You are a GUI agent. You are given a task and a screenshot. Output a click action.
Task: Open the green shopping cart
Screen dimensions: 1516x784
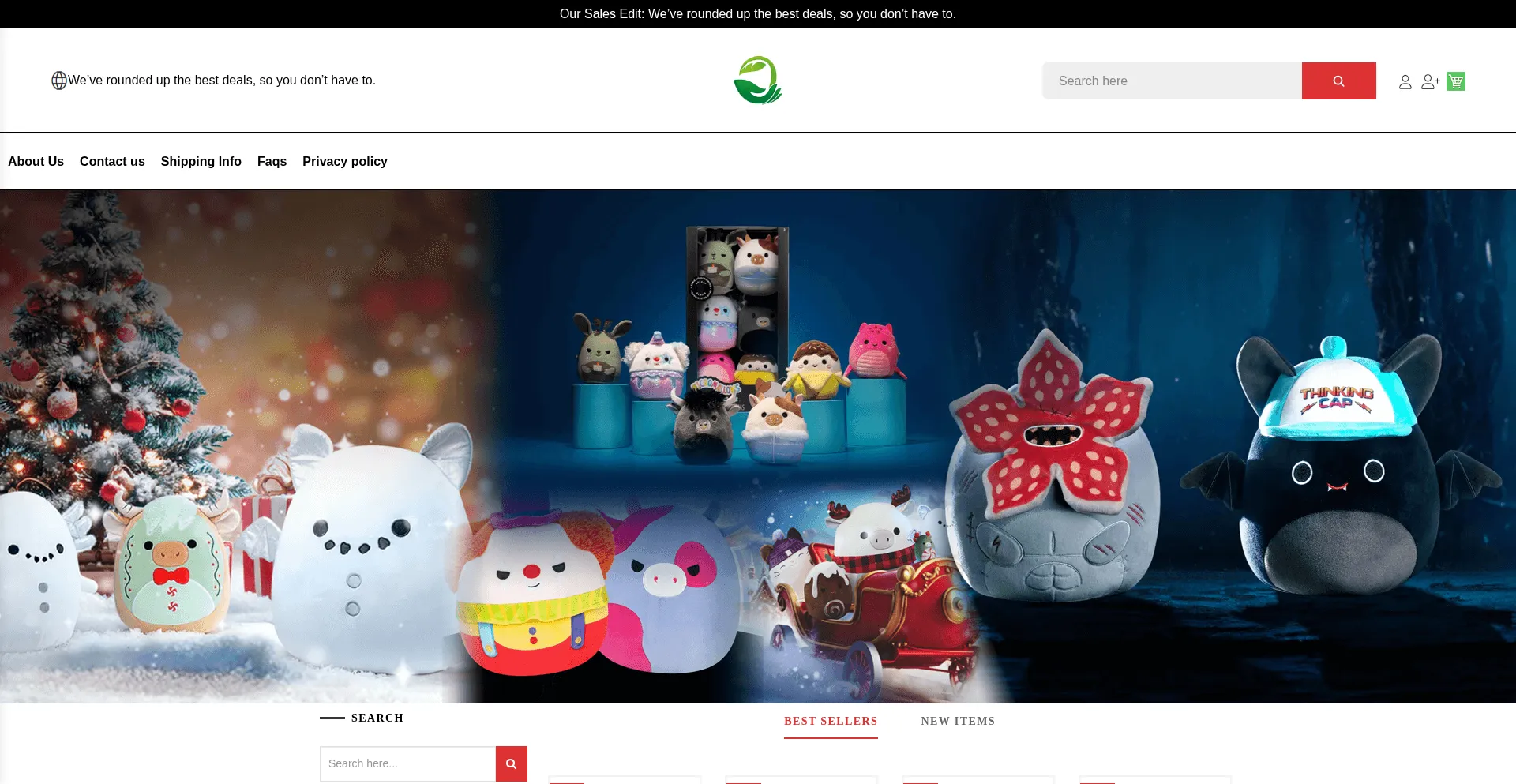coord(1456,81)
